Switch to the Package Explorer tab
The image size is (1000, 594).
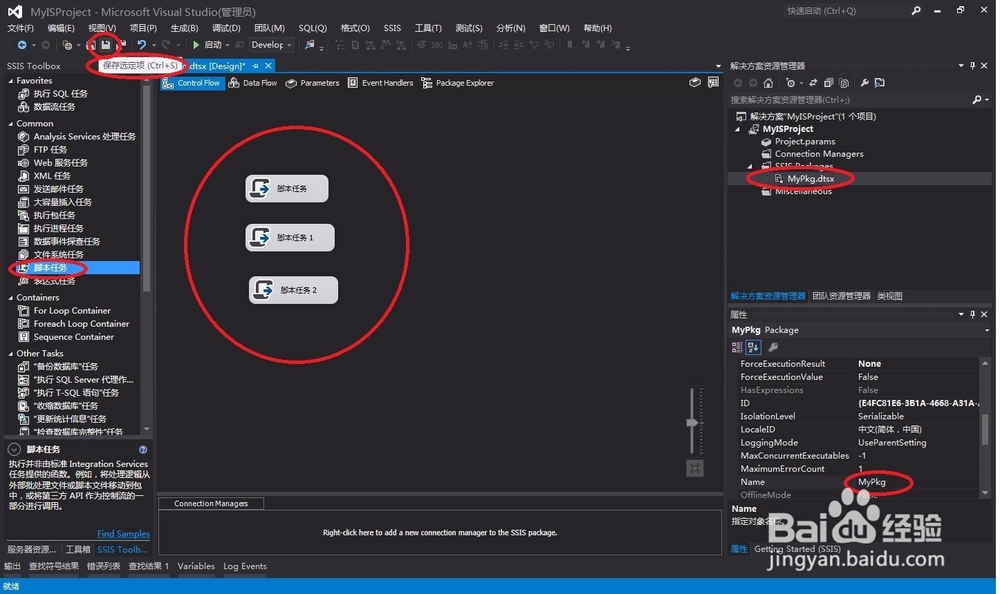pyautogui.click(x=458, y=83)
